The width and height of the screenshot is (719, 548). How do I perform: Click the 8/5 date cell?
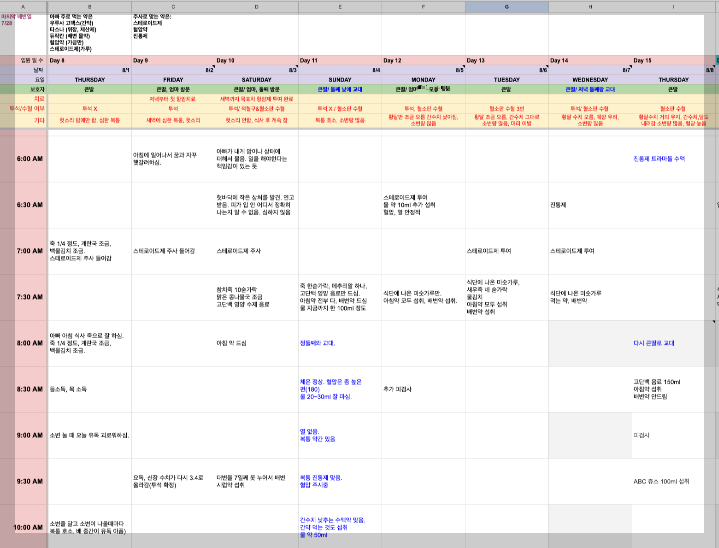point(423,70)
